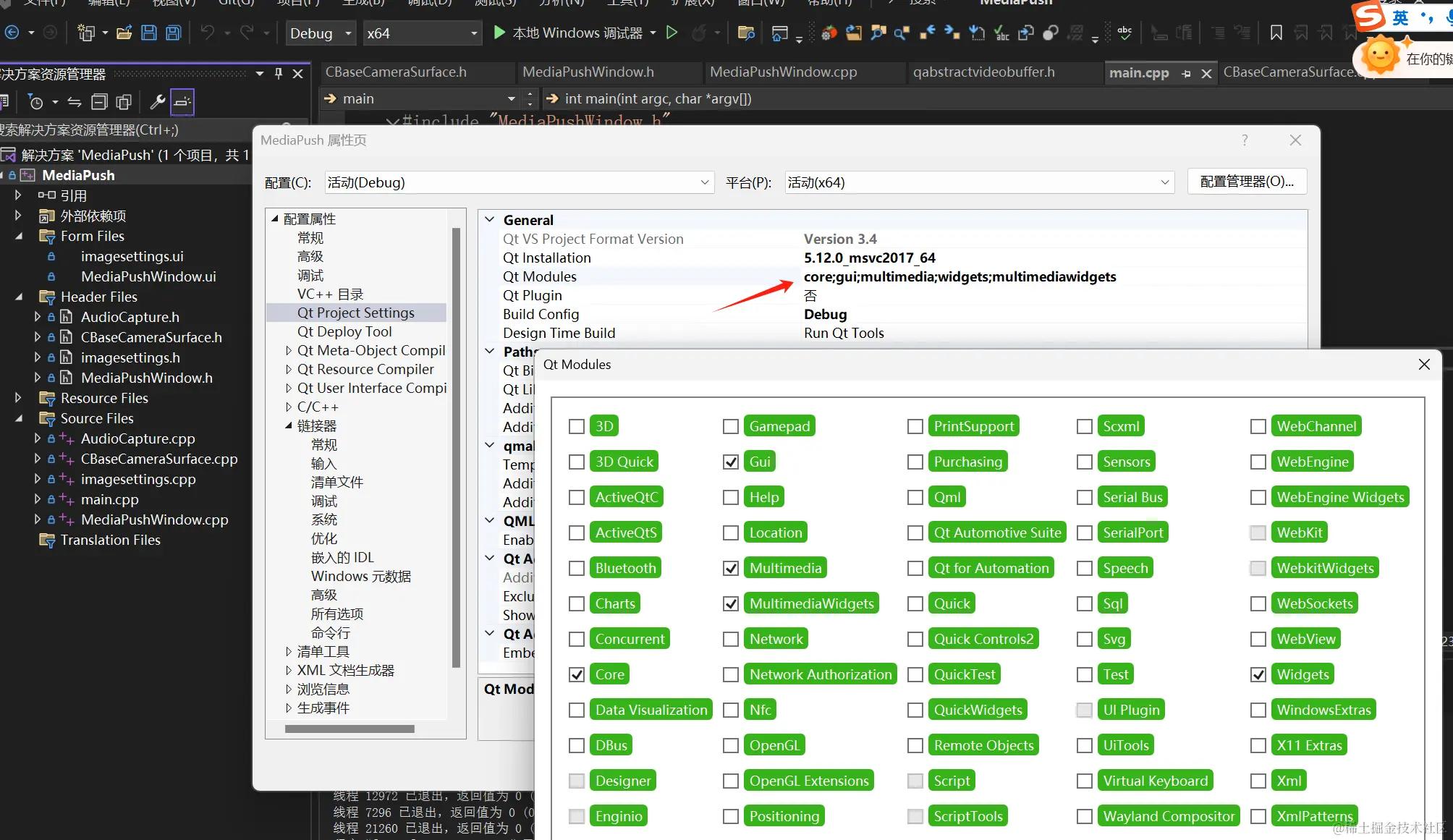Viewport: 1453px width, 840px height.
Task: Click the save all files icon
Action: (173, 33)
